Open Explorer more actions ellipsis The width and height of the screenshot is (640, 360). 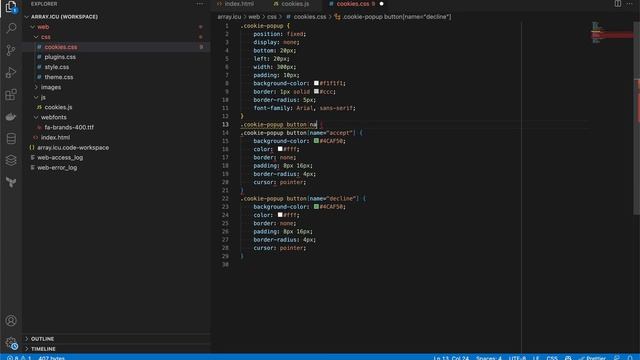(x=200, y=4)
